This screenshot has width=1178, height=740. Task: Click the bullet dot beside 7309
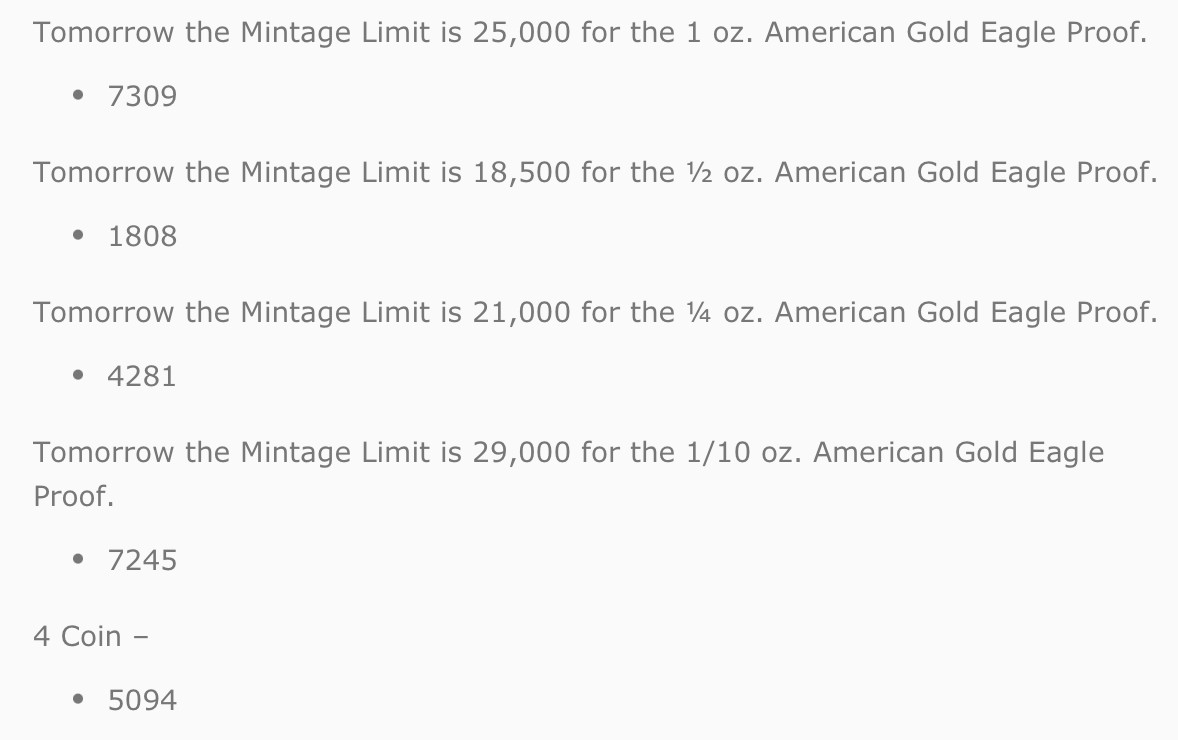(78, 96)
